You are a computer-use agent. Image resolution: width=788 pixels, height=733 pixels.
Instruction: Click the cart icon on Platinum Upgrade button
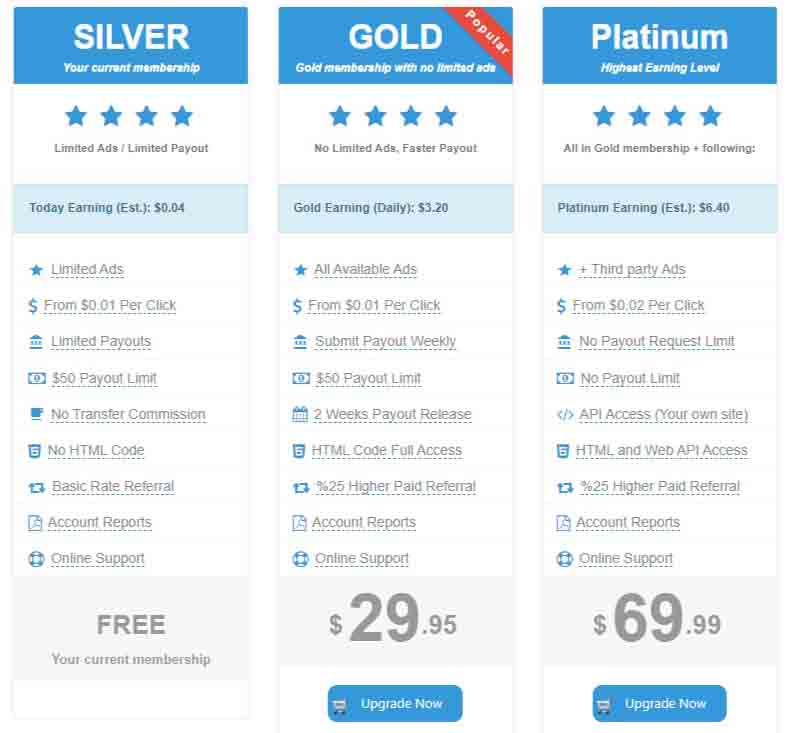click(x=604, y=706)
